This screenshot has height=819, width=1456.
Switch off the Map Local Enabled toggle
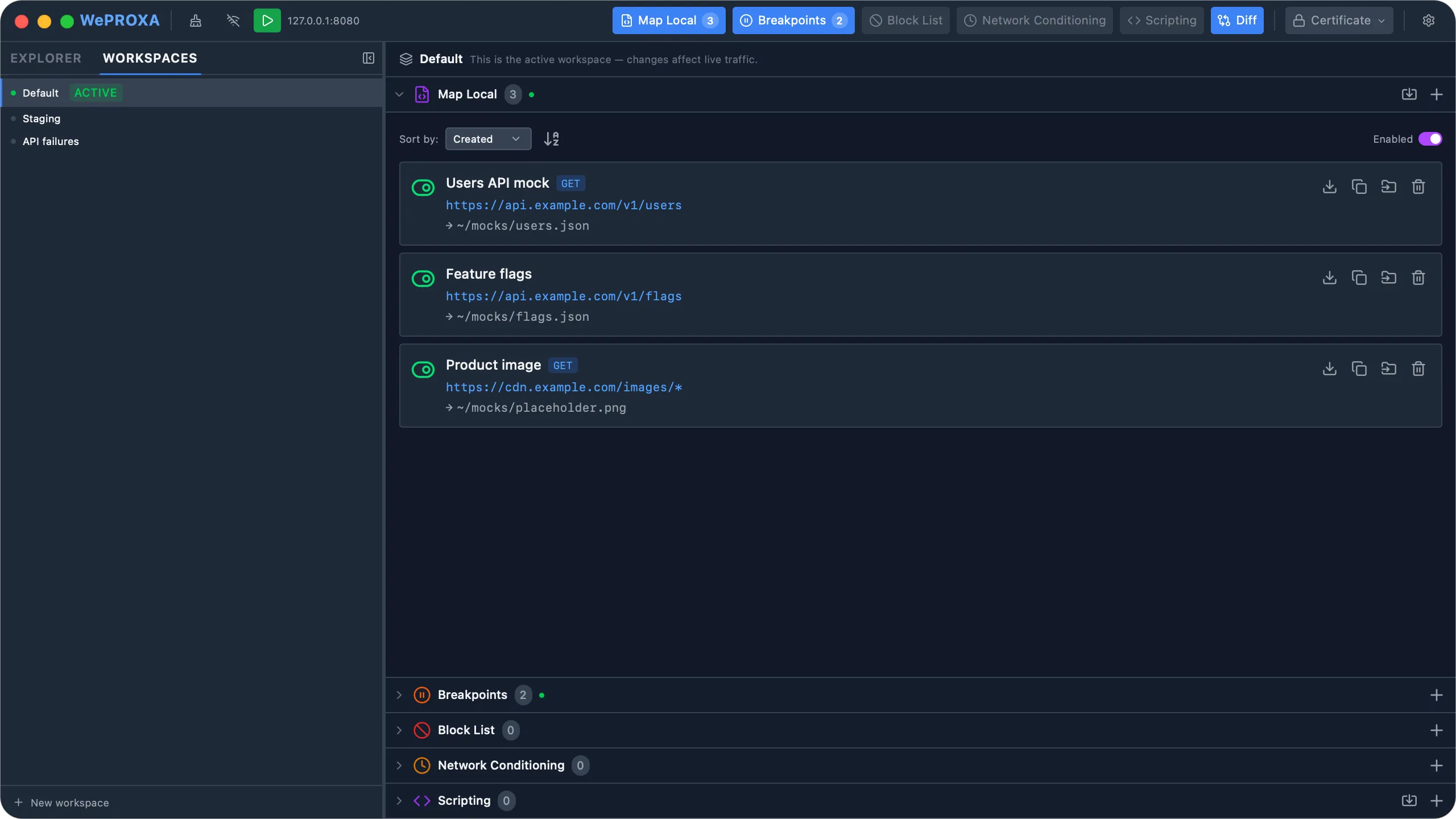coord(1430,139)
